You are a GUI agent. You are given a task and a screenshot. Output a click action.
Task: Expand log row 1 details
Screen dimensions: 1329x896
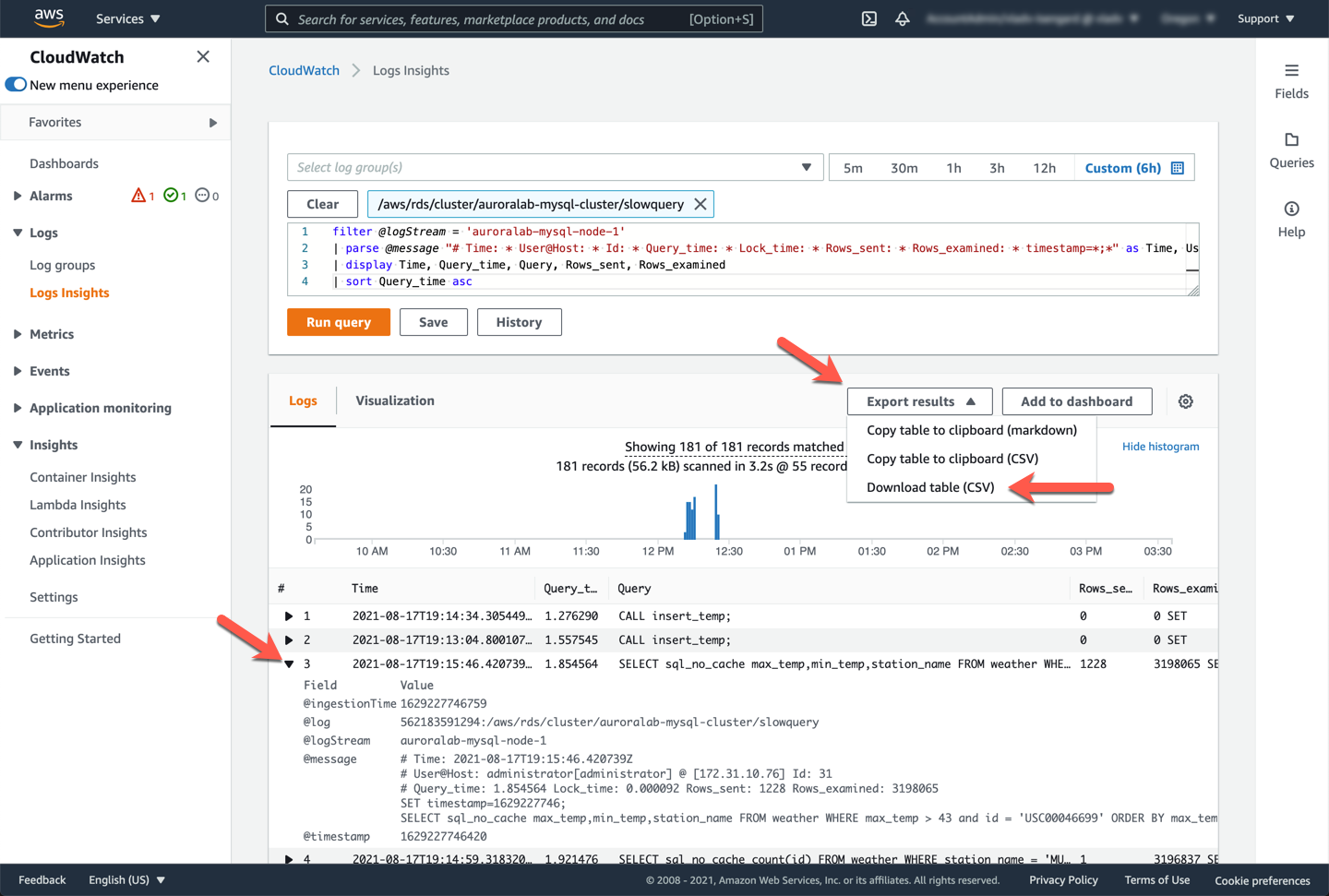289,616
